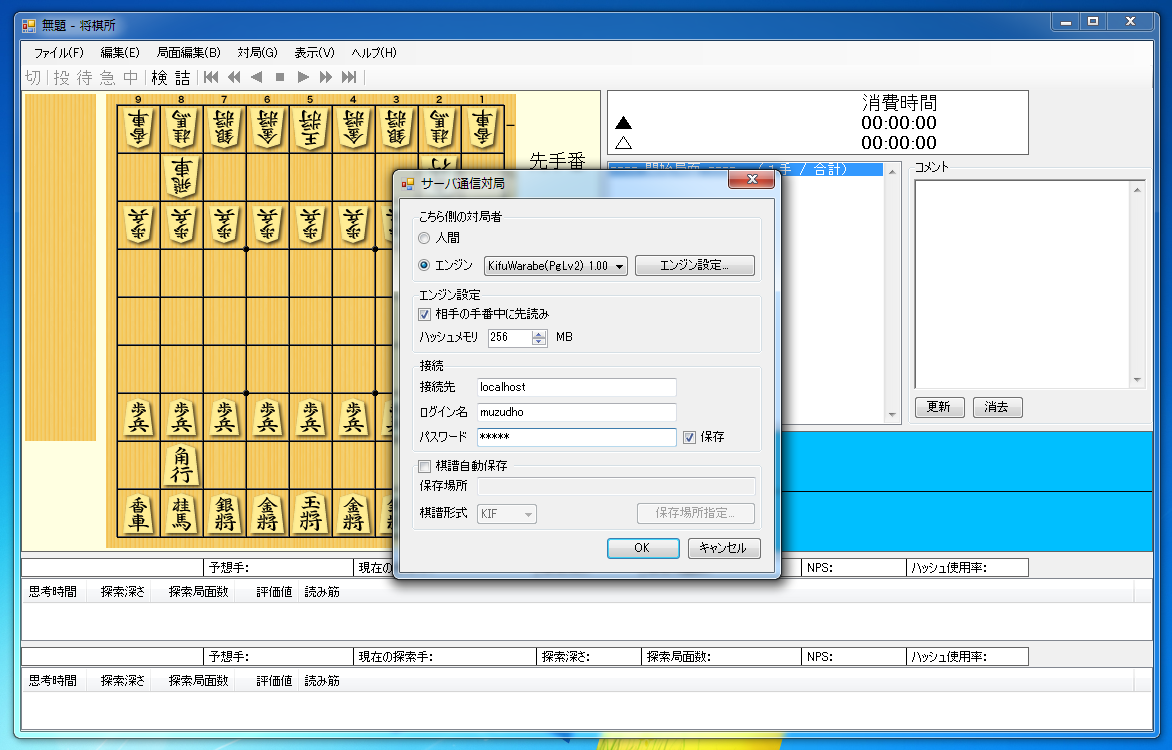Click the rewind several moves icon
Viewport: 1172px width, 750px height.
[x=234, y=77]
